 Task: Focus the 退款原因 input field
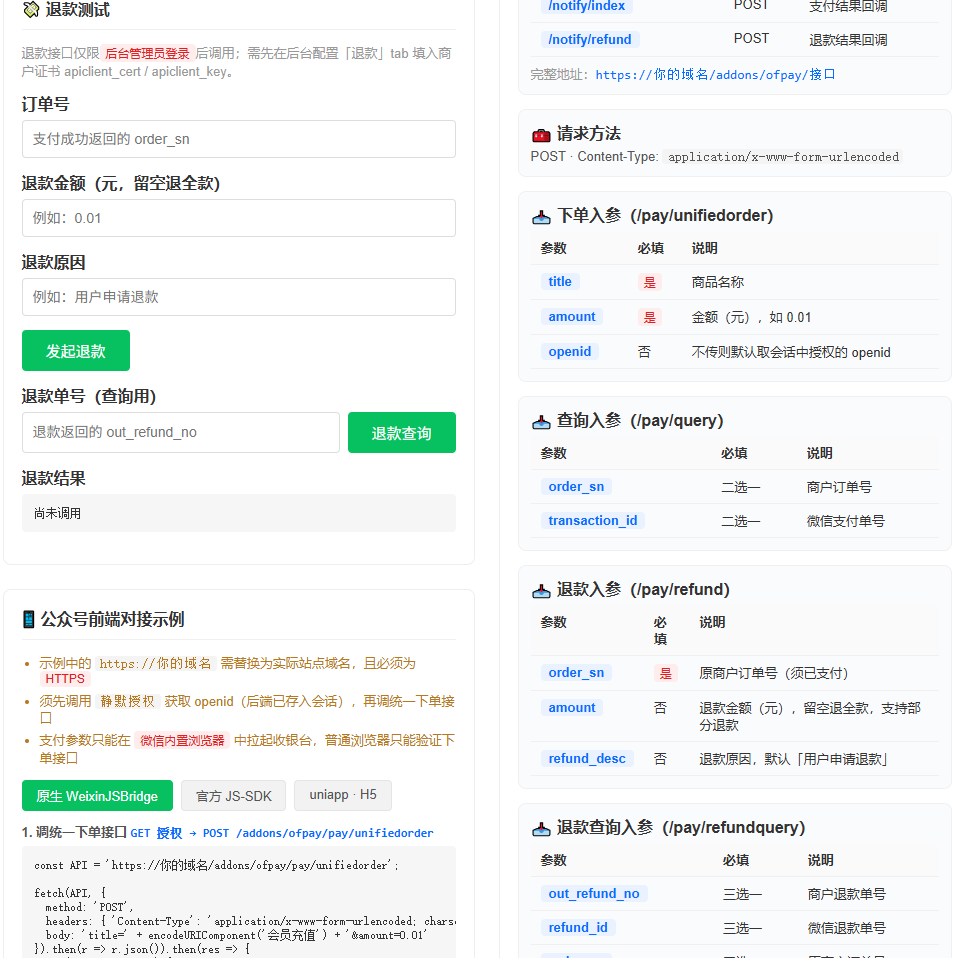(x=239, y=297)
